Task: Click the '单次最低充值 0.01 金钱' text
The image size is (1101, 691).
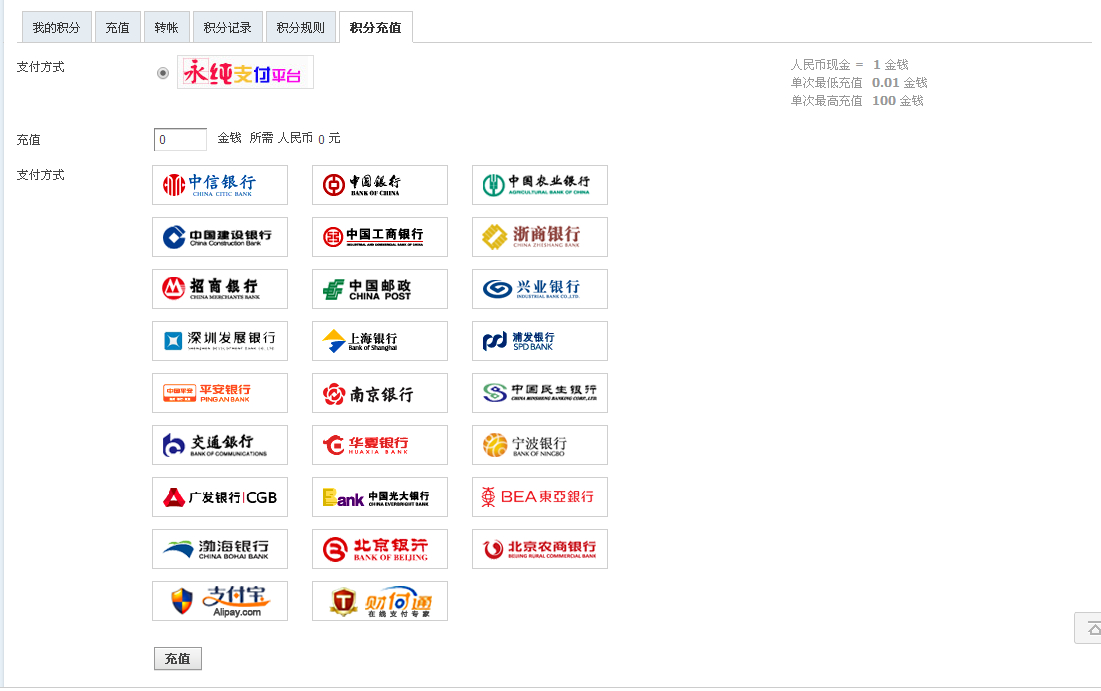Action: click(859, 83)
